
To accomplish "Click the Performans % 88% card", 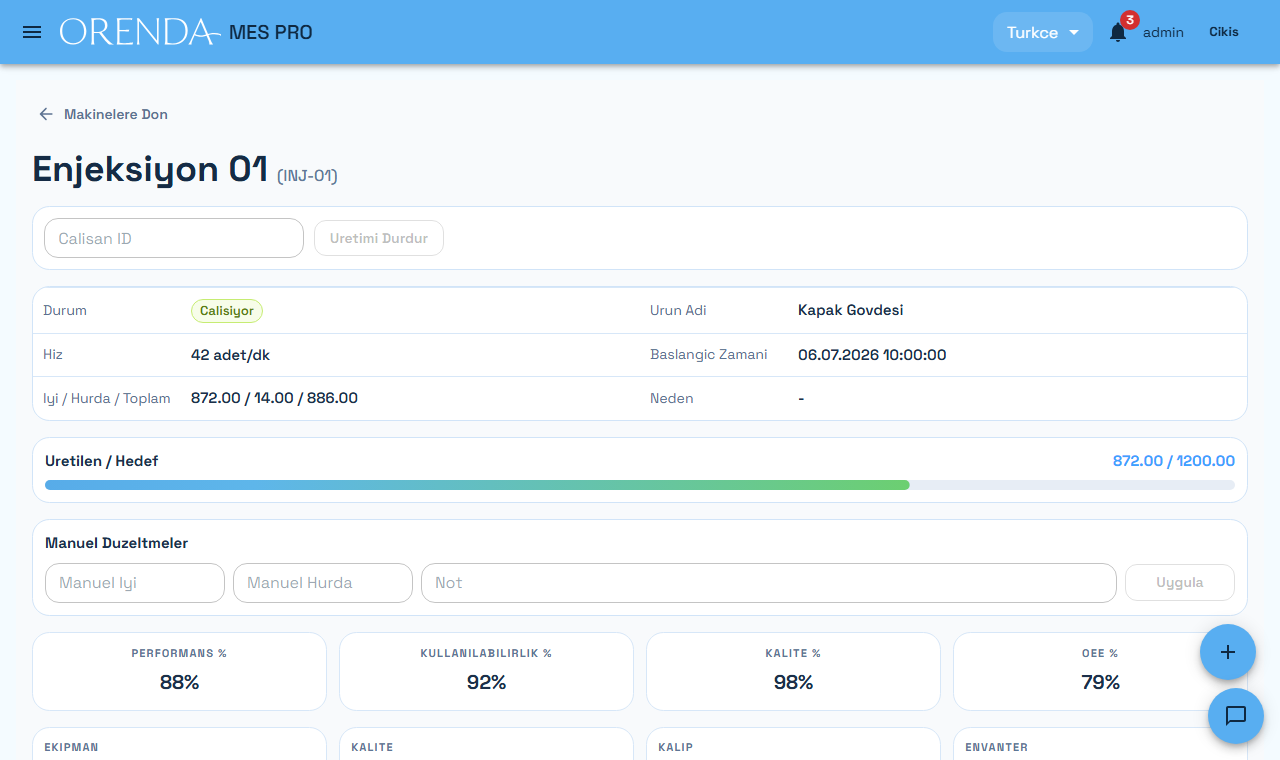I will (180, 671).
